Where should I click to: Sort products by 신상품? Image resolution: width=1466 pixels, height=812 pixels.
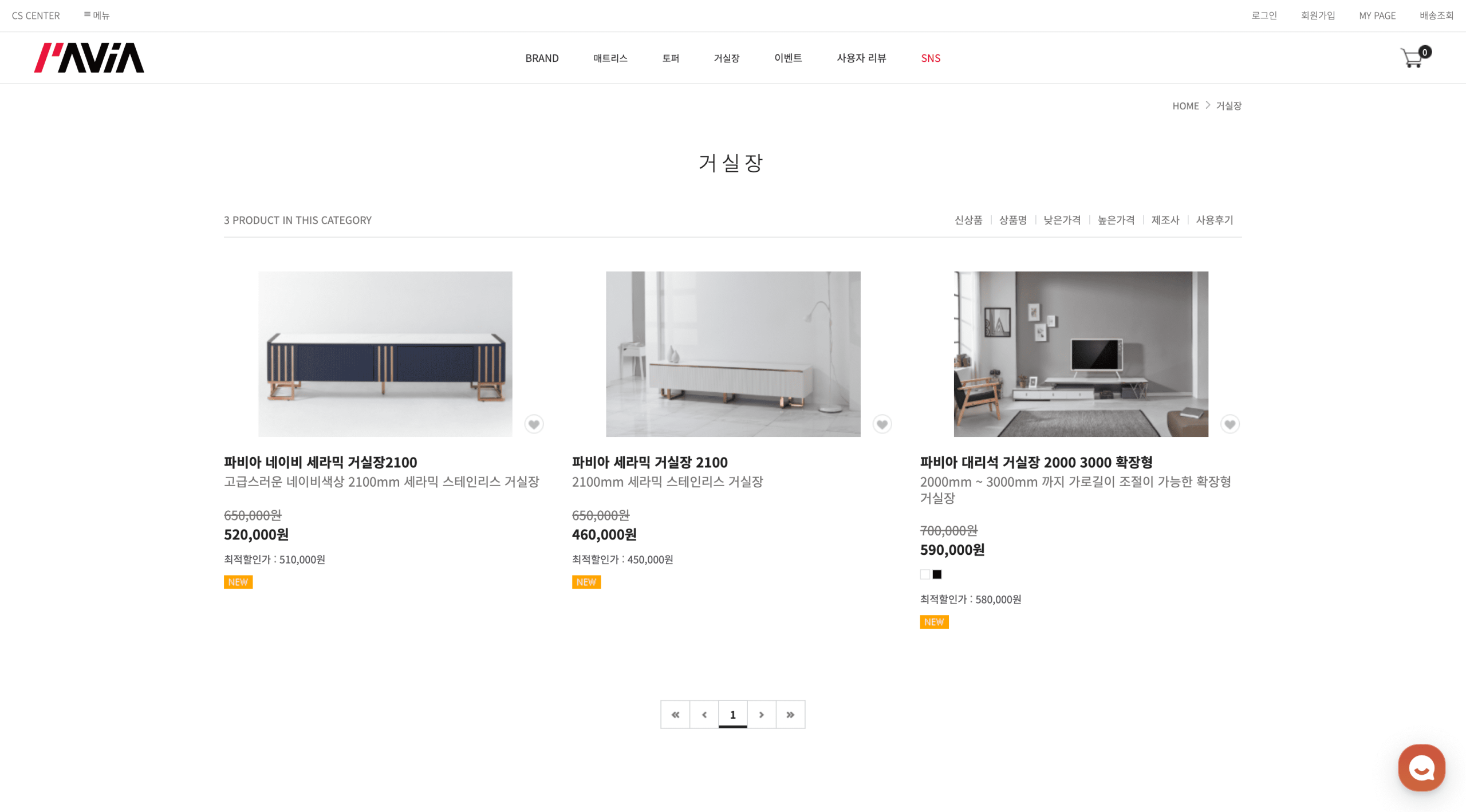968,220
